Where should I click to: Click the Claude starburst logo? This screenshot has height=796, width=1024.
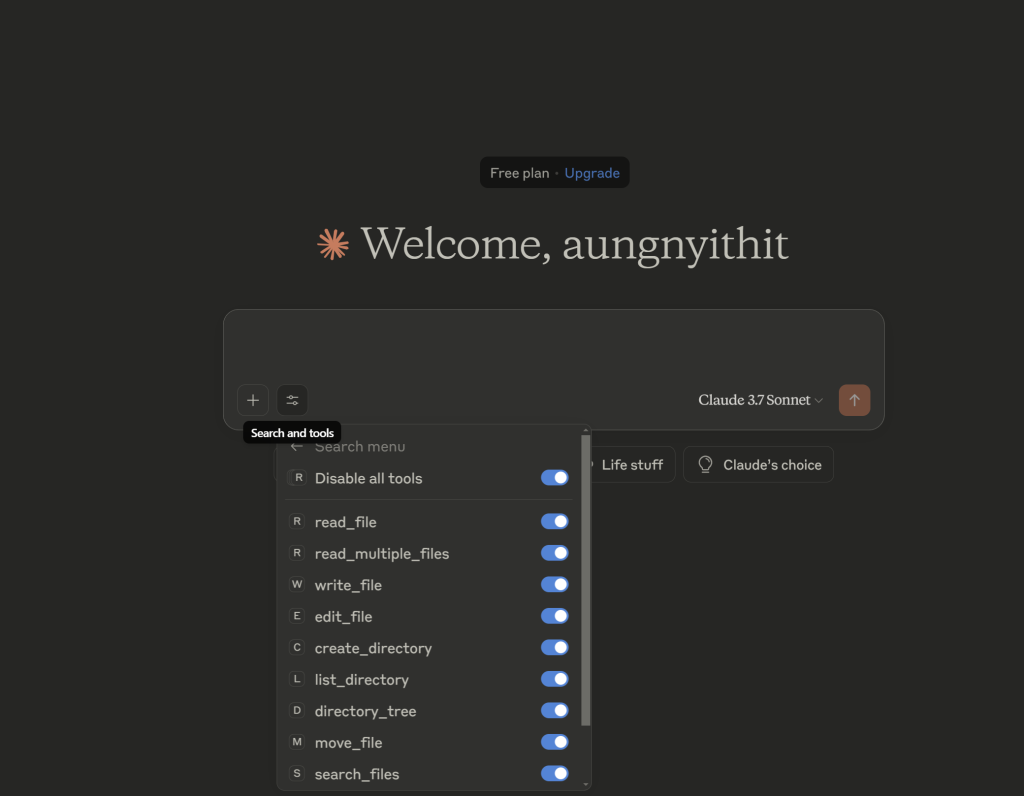(x=333, y=244)
